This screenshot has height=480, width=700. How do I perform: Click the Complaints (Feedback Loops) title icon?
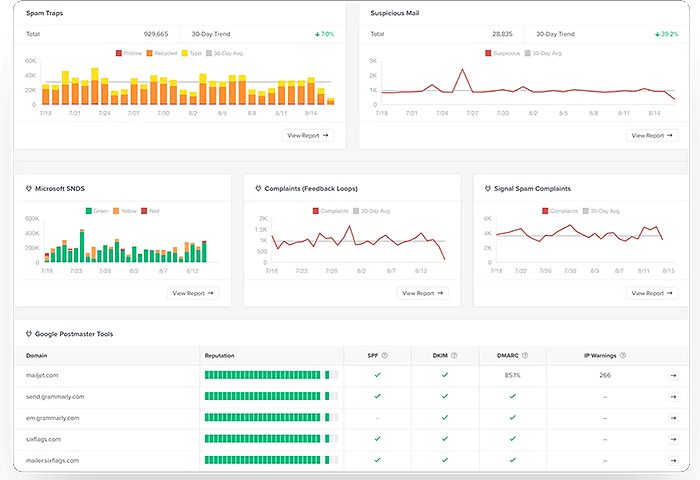(258, 188)
